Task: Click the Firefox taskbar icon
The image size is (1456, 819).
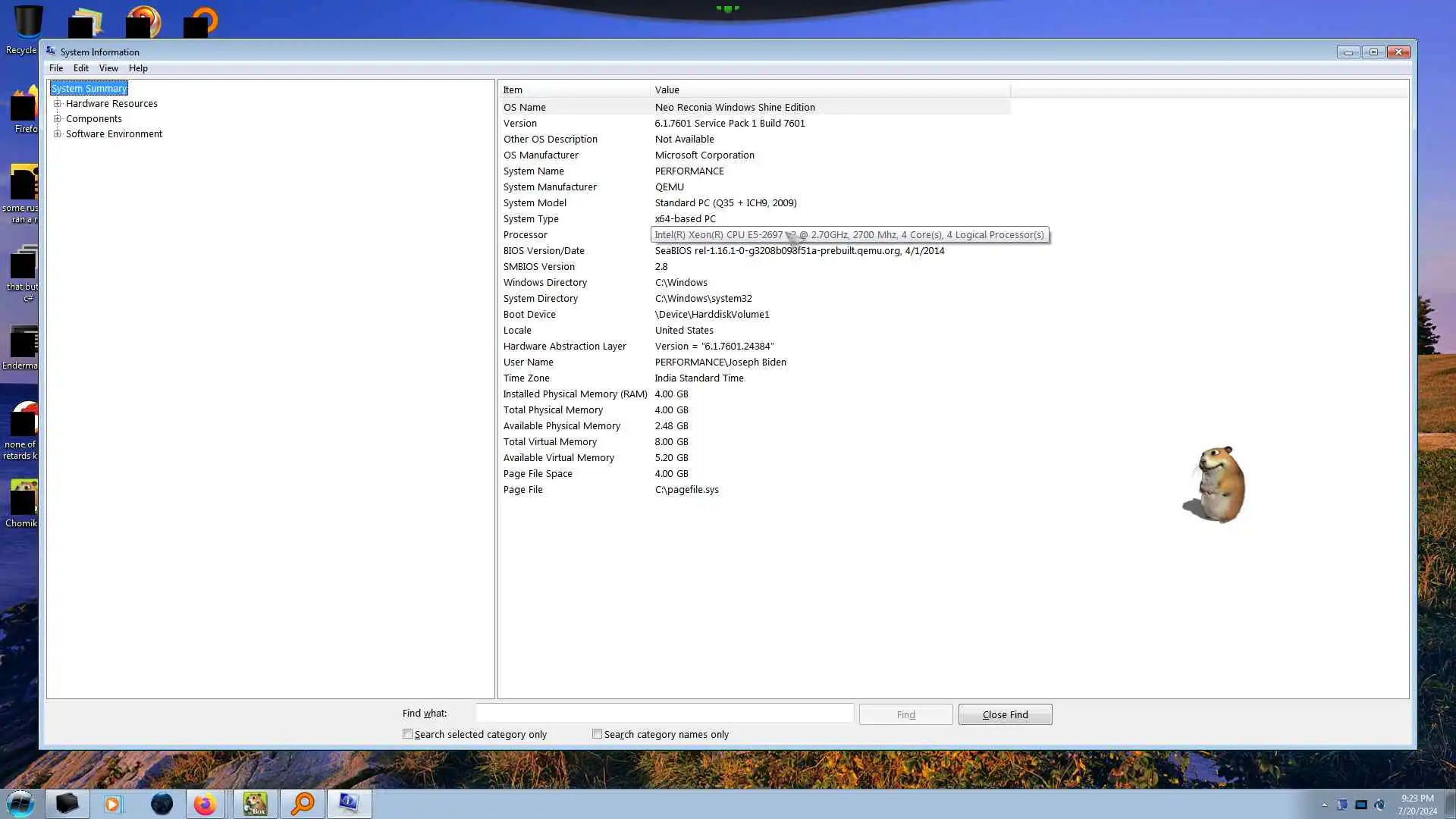Action: (205, 804)
